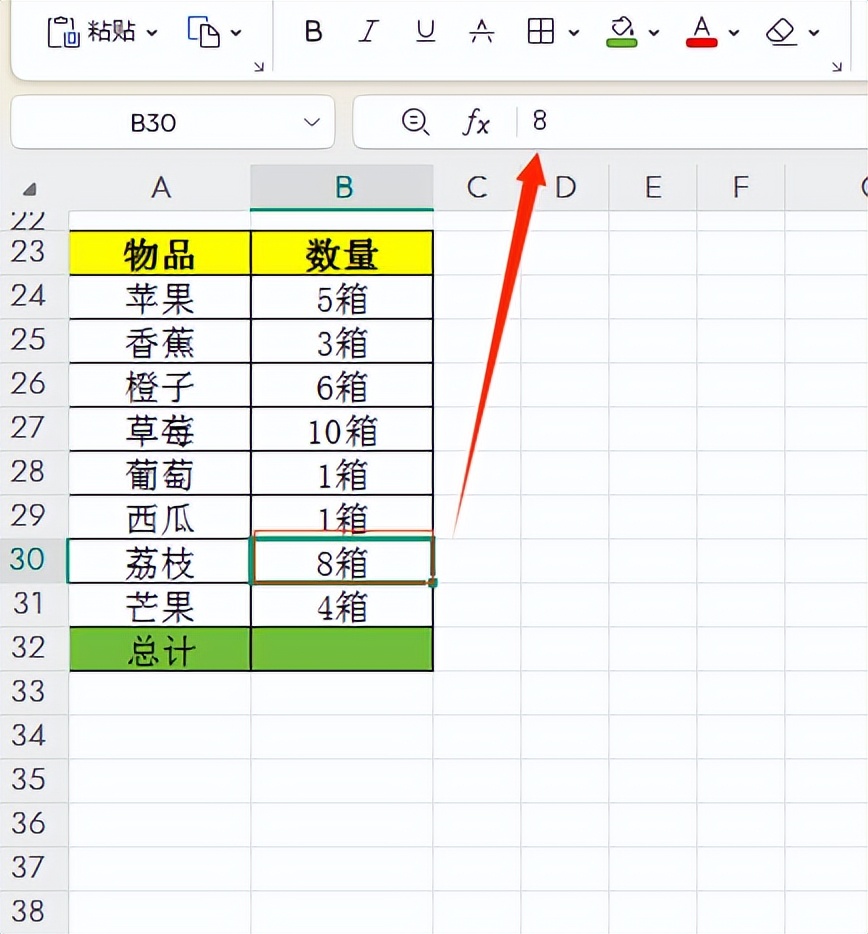Select the cell containing 橙子

click(x=160, y=385)
